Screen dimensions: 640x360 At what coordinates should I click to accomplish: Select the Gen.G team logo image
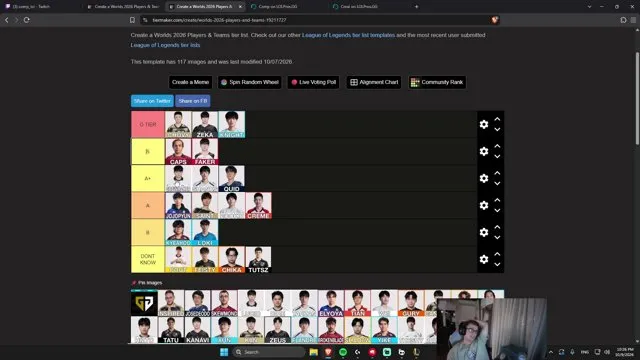coord(144,303)
